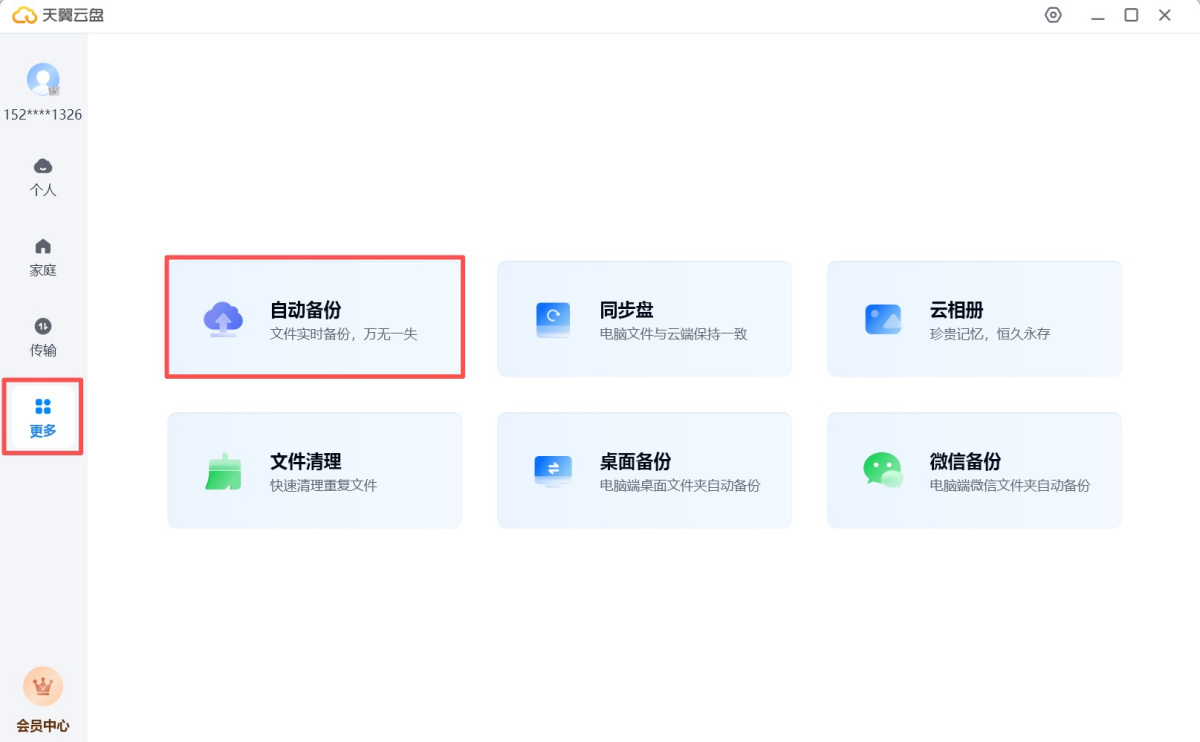
Task: Open the Family (家庭) sidebar tab
Action: tap(43, 256)
